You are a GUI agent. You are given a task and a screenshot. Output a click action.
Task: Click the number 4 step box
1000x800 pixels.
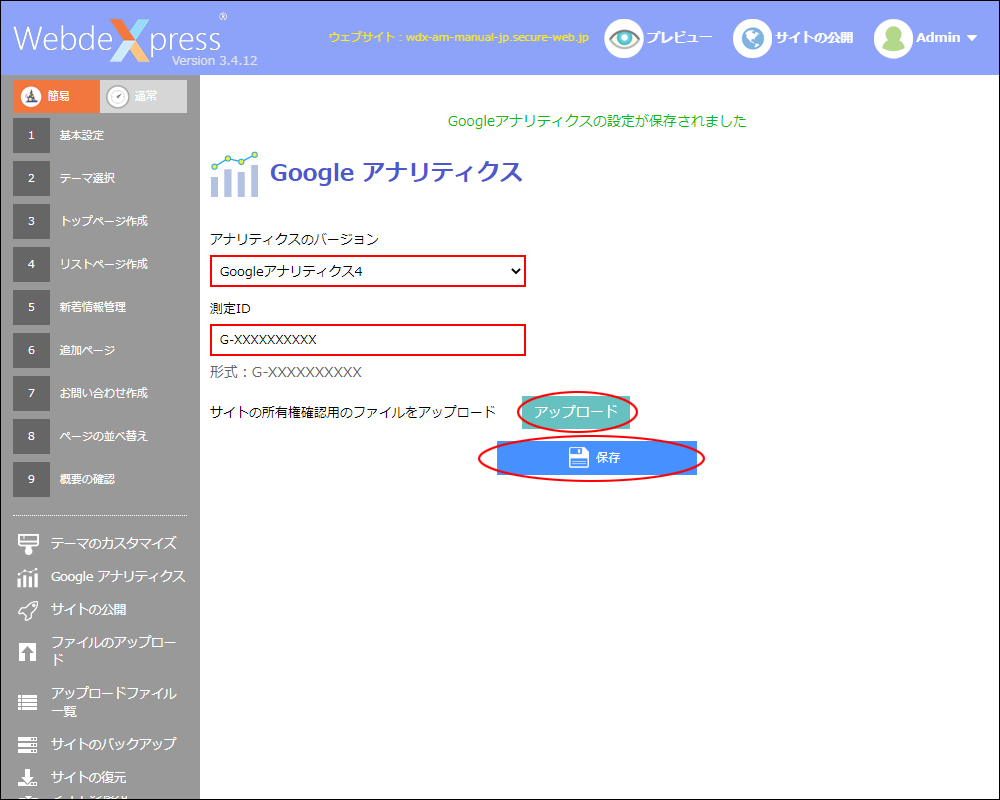(x=31, y=264)
